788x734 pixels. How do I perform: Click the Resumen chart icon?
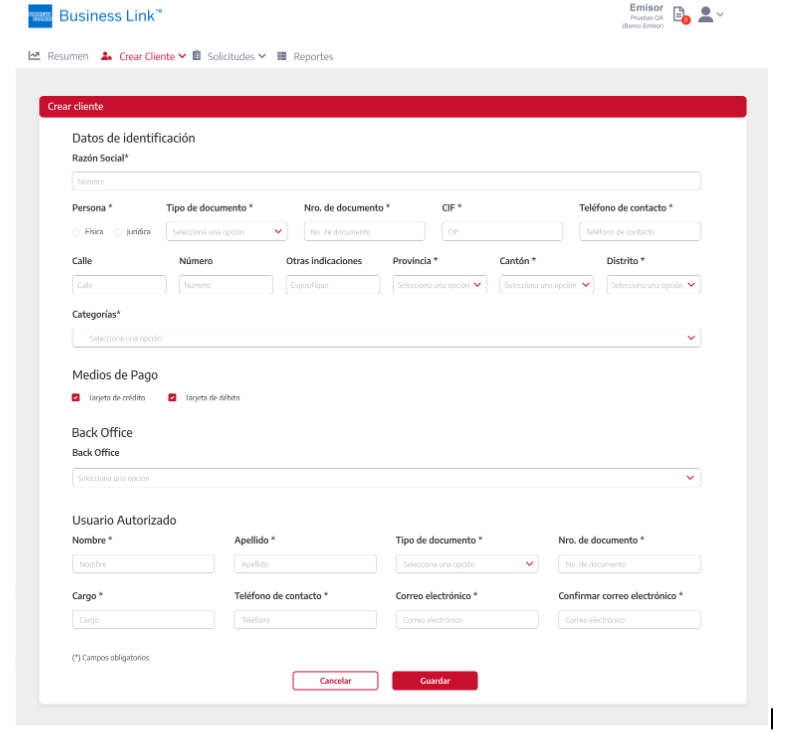pyautogui.click(x=34, y=56)
